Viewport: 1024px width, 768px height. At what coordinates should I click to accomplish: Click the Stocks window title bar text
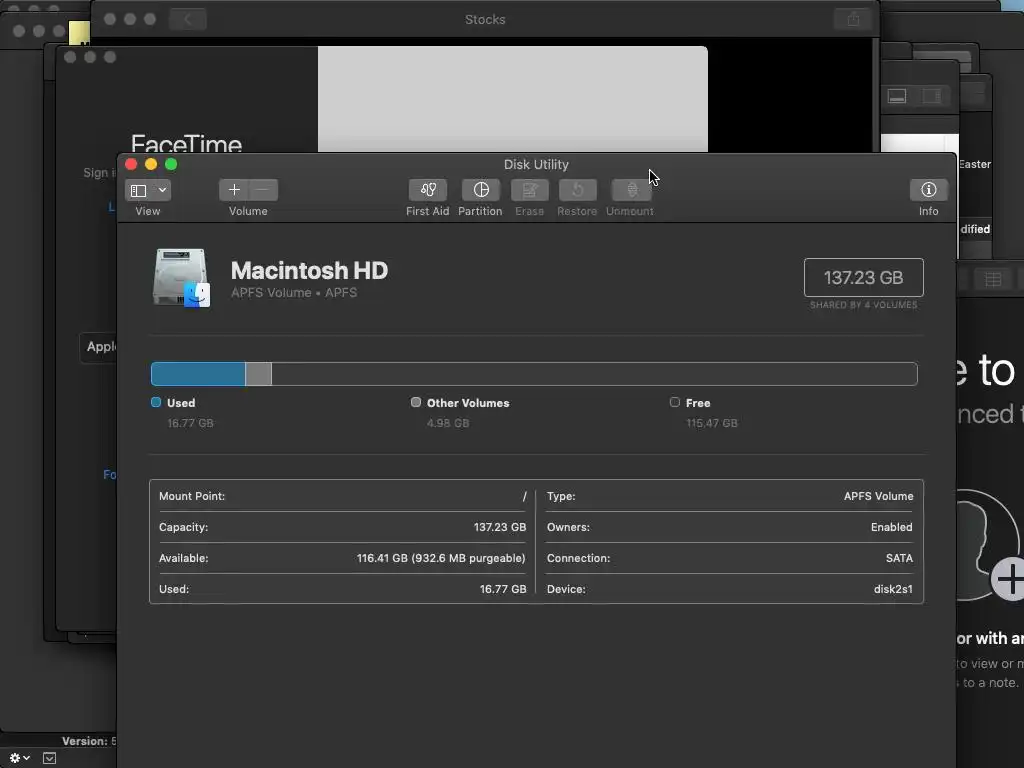tap(485, 20)
